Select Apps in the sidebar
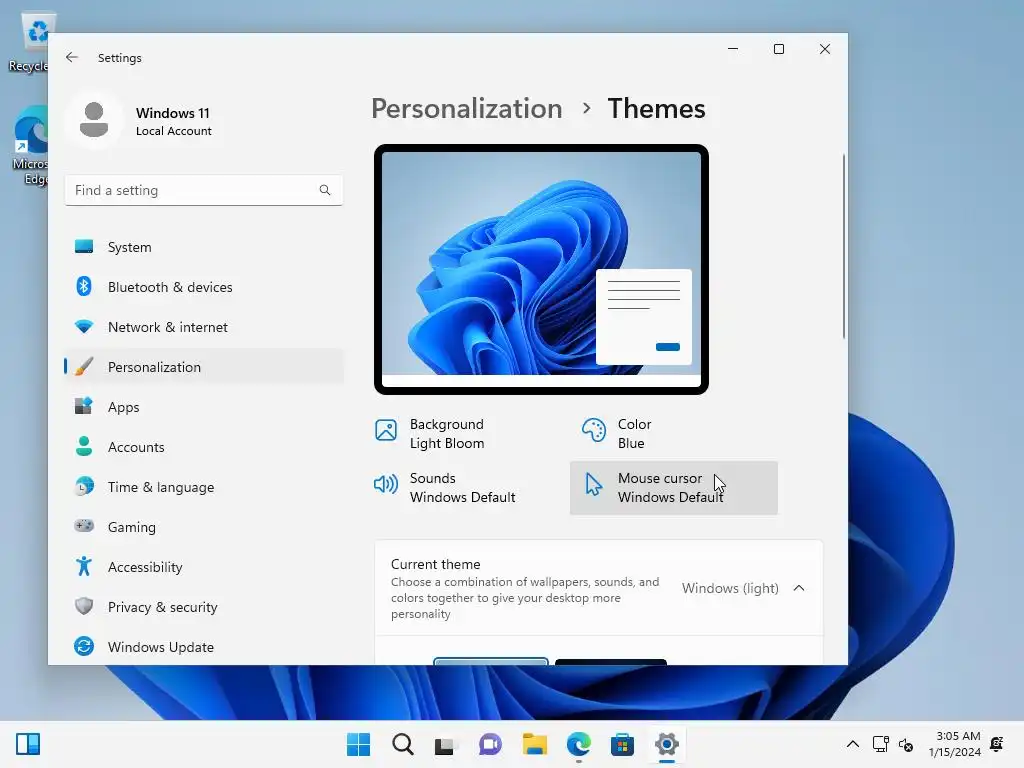The width and height of the screenshot is (1024, 768). click(204, 407)
